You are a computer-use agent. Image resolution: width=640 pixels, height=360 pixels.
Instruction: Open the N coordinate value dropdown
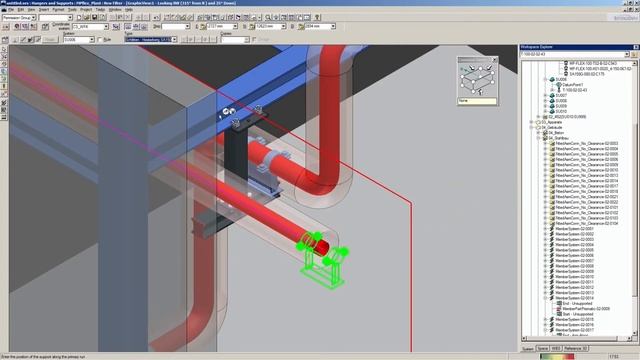coord(284,27)
